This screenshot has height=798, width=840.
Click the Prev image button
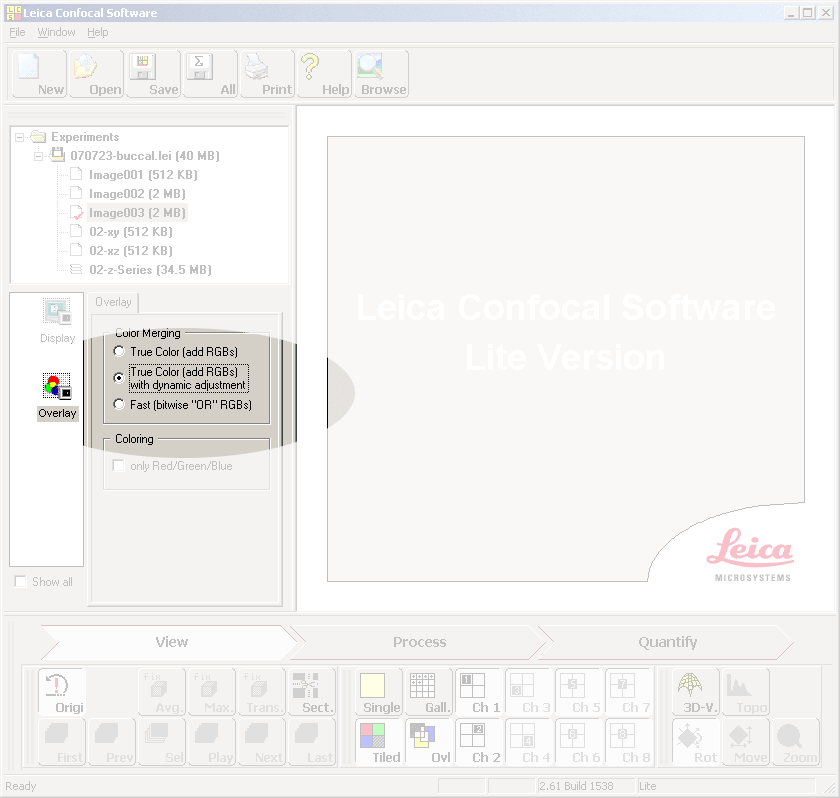coord(112,742)
